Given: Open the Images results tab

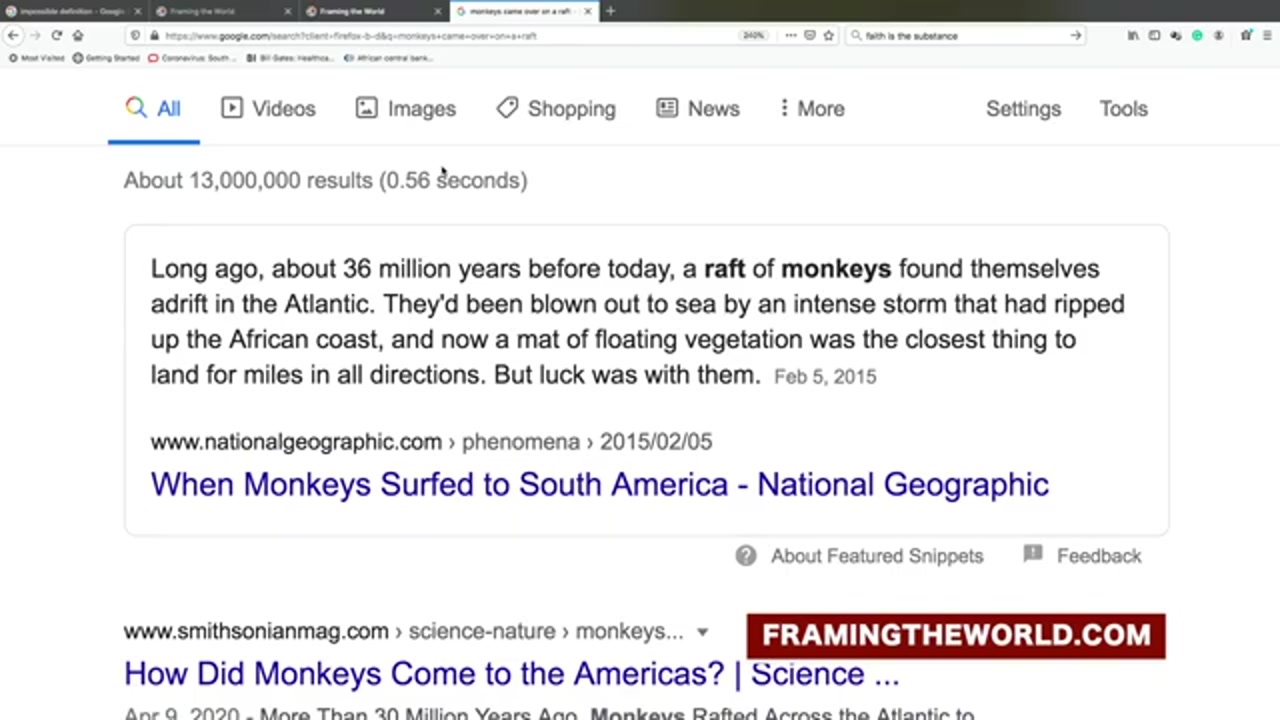Looking at the screenshot, I should [x=406, y=108].
